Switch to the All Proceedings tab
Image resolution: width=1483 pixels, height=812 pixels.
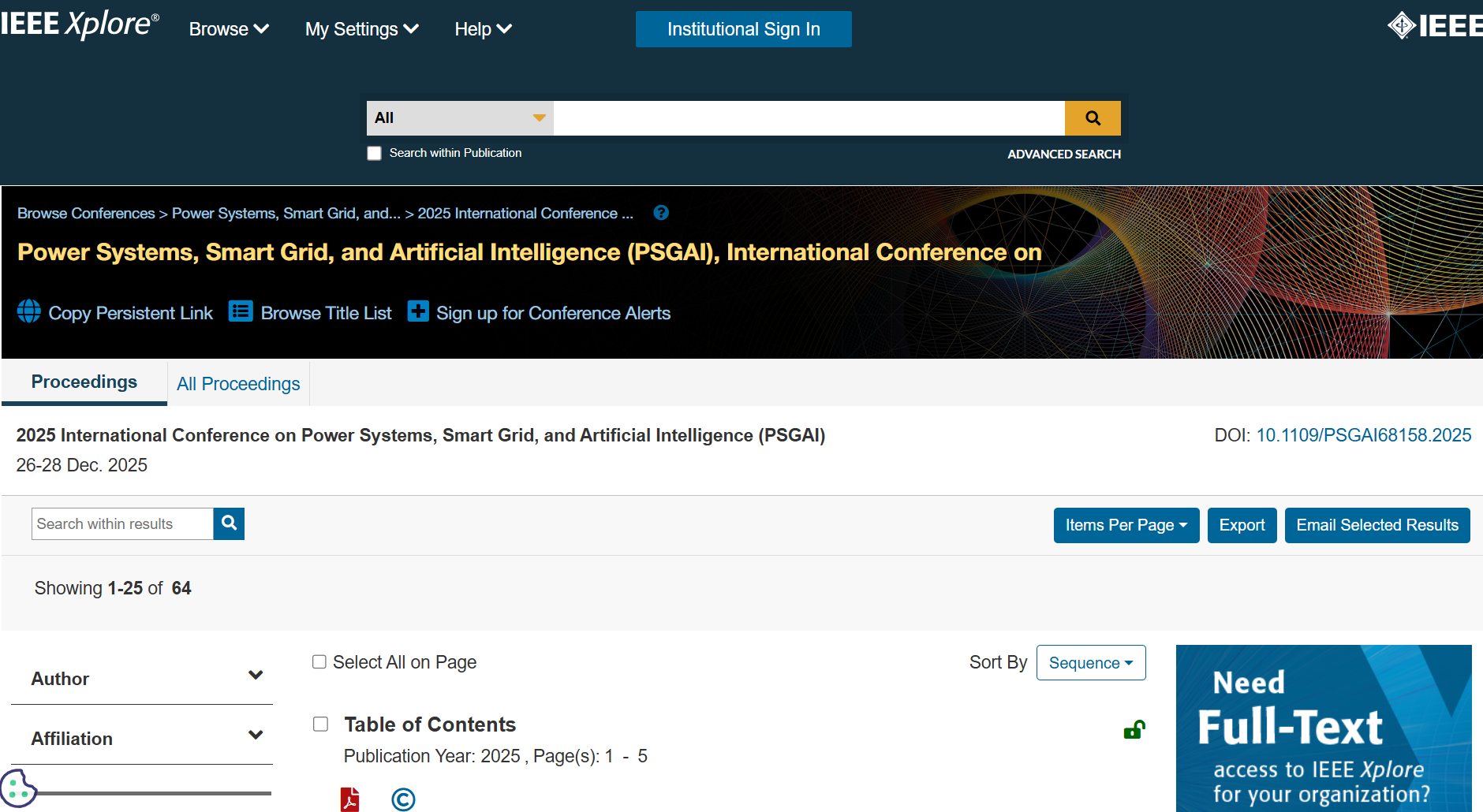pyautogui.click(x=238, y=384)
